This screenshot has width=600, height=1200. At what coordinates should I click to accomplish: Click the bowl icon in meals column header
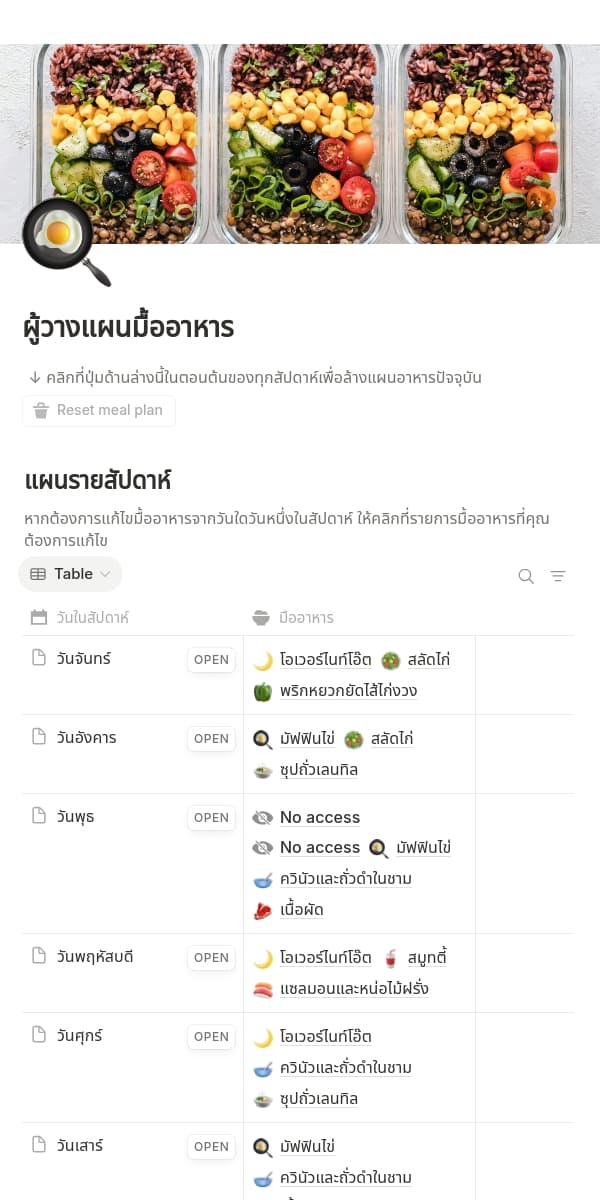pos(261,618)
